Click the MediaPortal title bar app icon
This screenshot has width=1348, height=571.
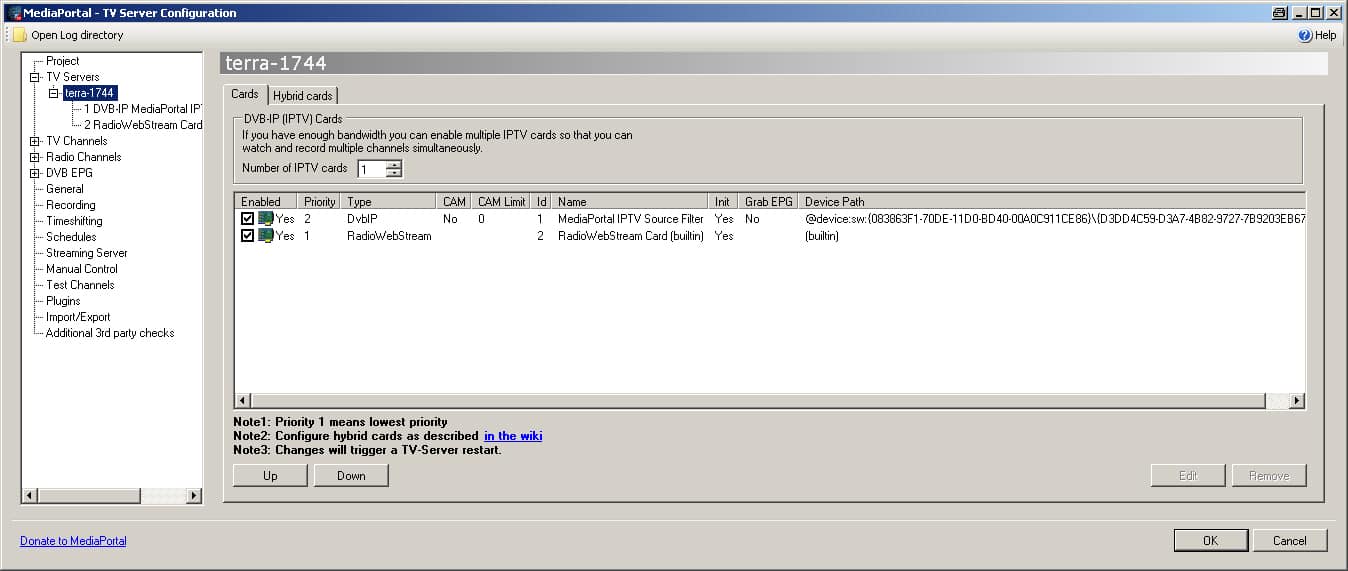[x=13, y=13]
